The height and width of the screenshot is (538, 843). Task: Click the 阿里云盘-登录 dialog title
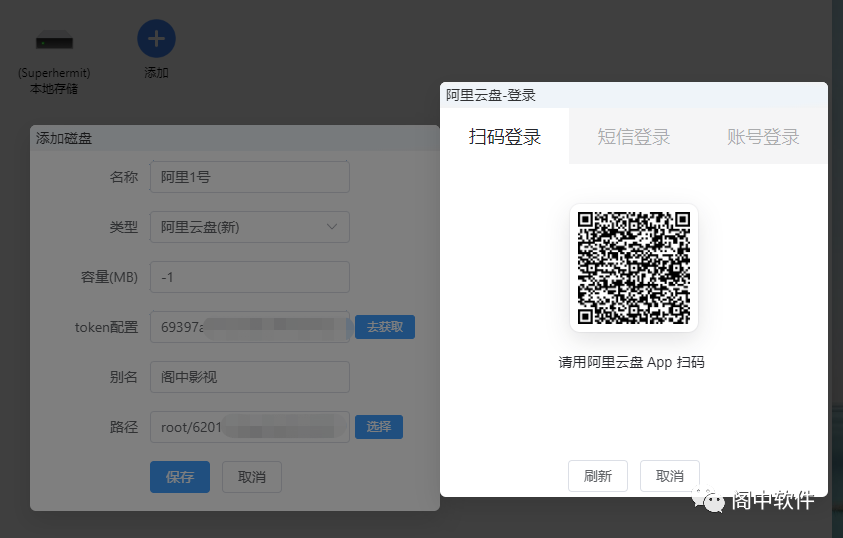[x=491, y=95]
